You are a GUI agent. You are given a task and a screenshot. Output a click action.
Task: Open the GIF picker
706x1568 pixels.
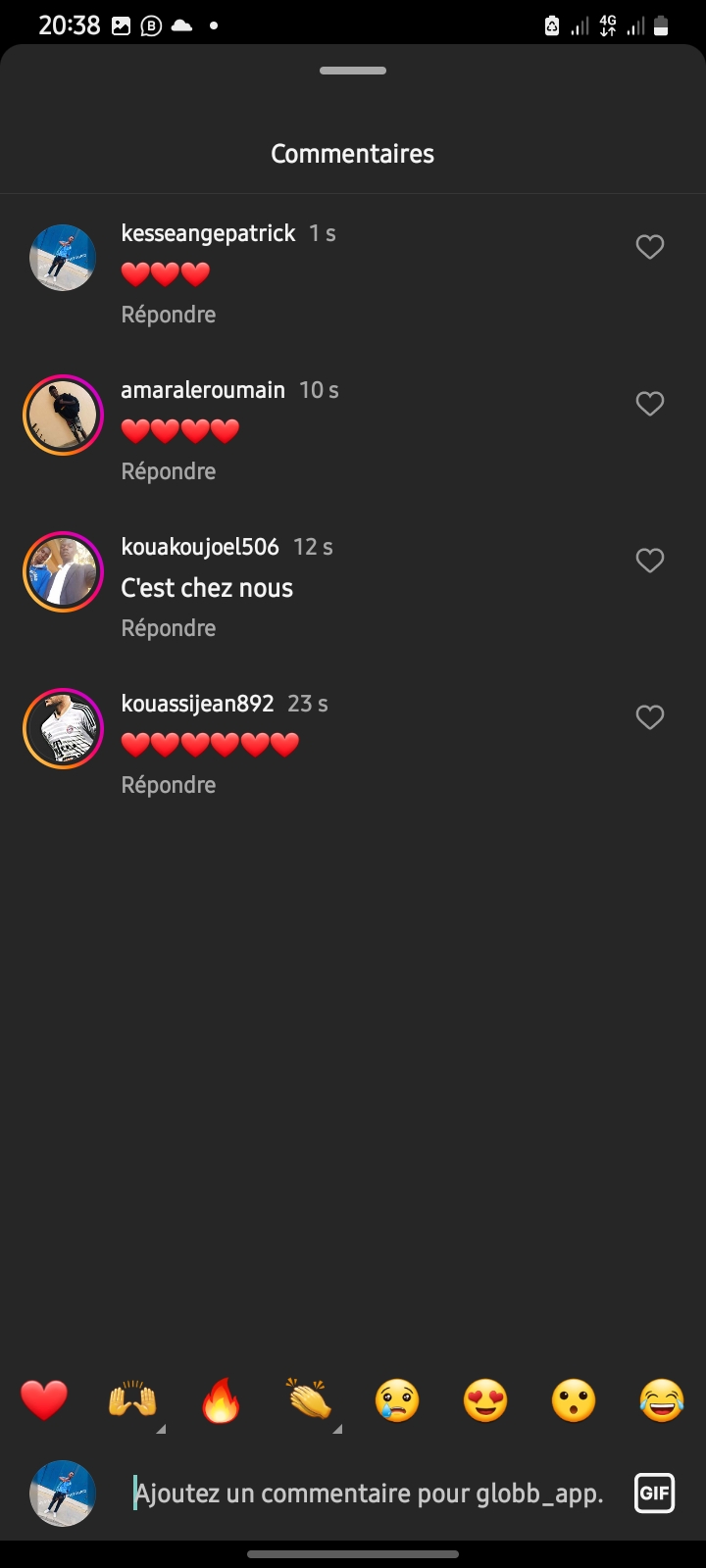pos(654,1494)
